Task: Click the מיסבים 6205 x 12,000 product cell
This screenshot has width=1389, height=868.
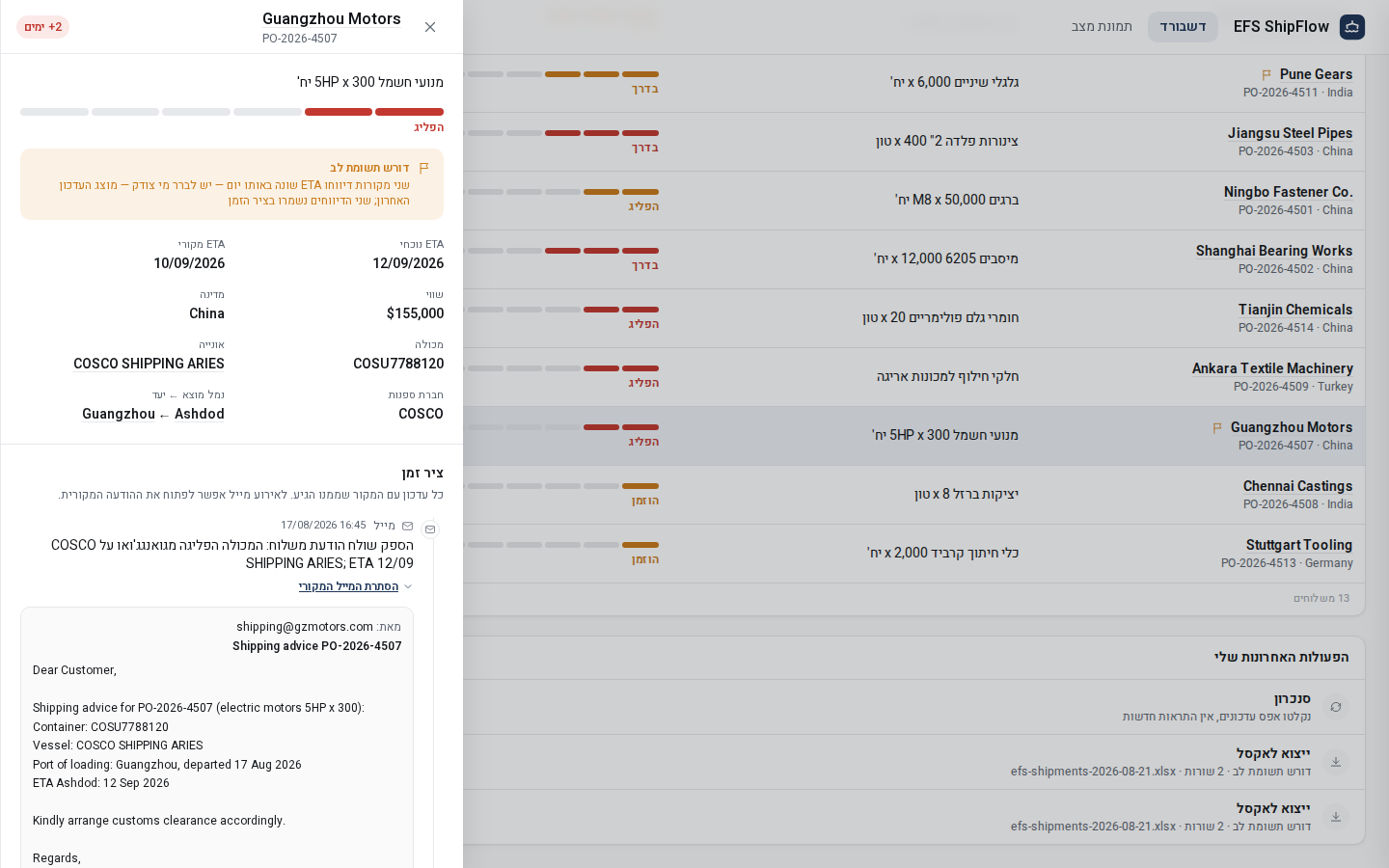Action: 946,258
